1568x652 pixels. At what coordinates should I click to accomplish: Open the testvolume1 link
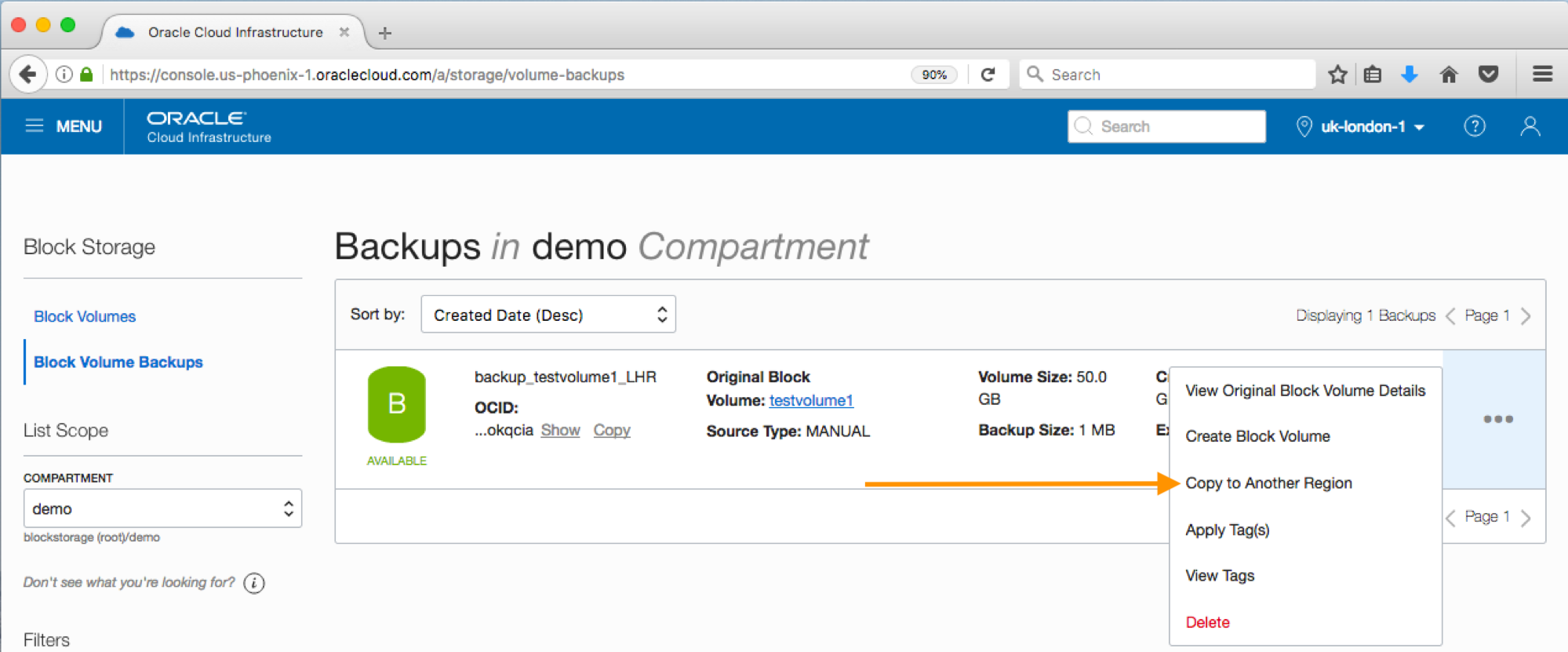click(811, 400)
